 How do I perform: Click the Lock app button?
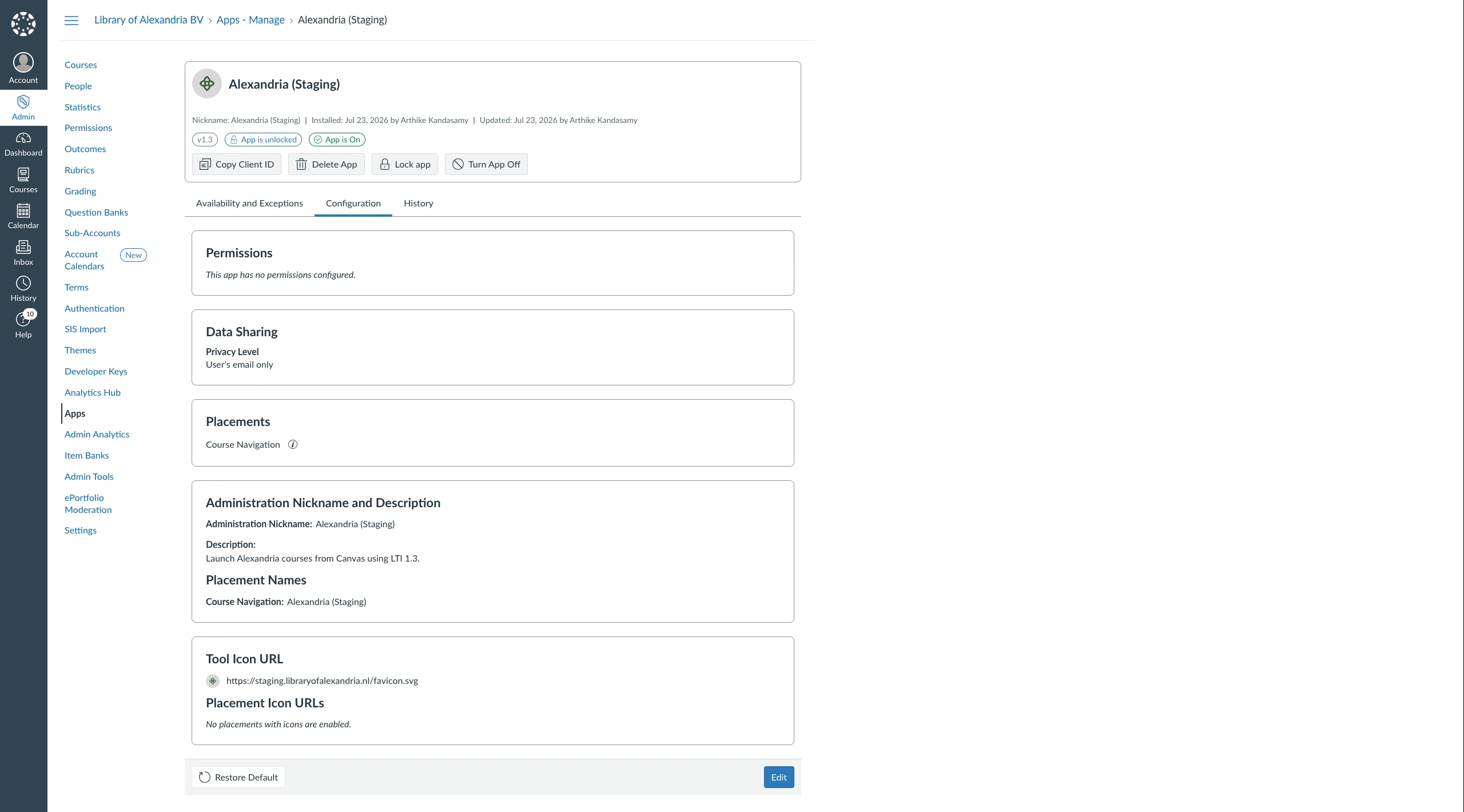[x=405, y=164]
